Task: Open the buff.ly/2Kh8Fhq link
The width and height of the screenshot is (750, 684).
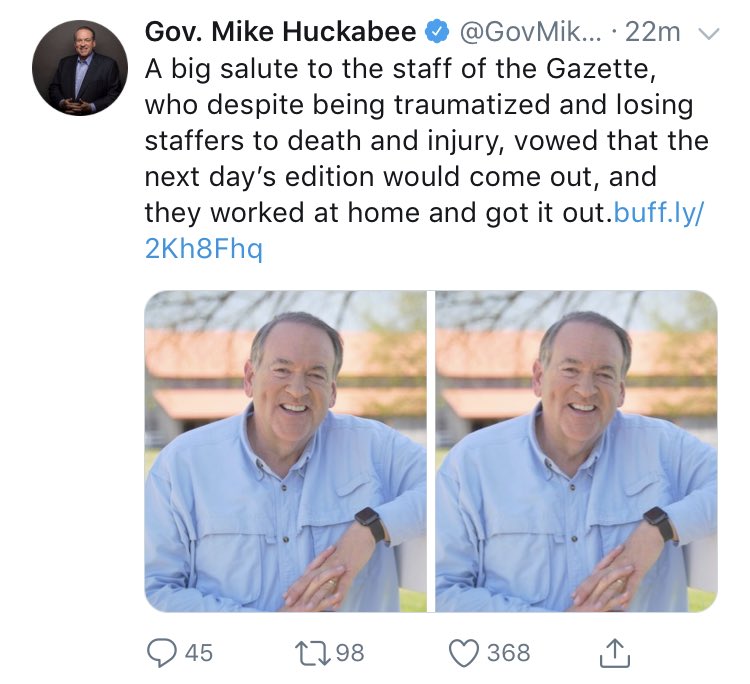Action: pyautogui.click(x=424, y=230)
